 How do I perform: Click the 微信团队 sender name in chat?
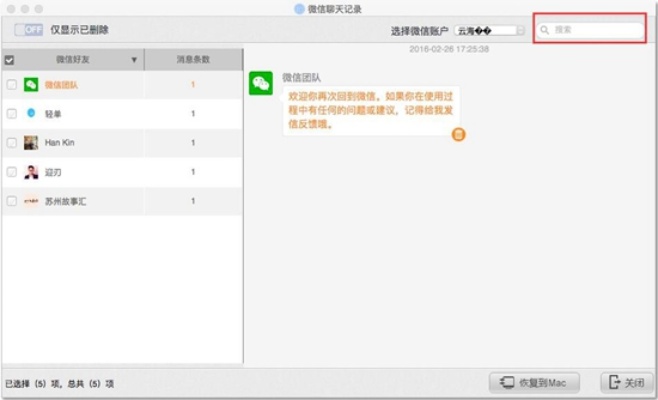[301, 78]
